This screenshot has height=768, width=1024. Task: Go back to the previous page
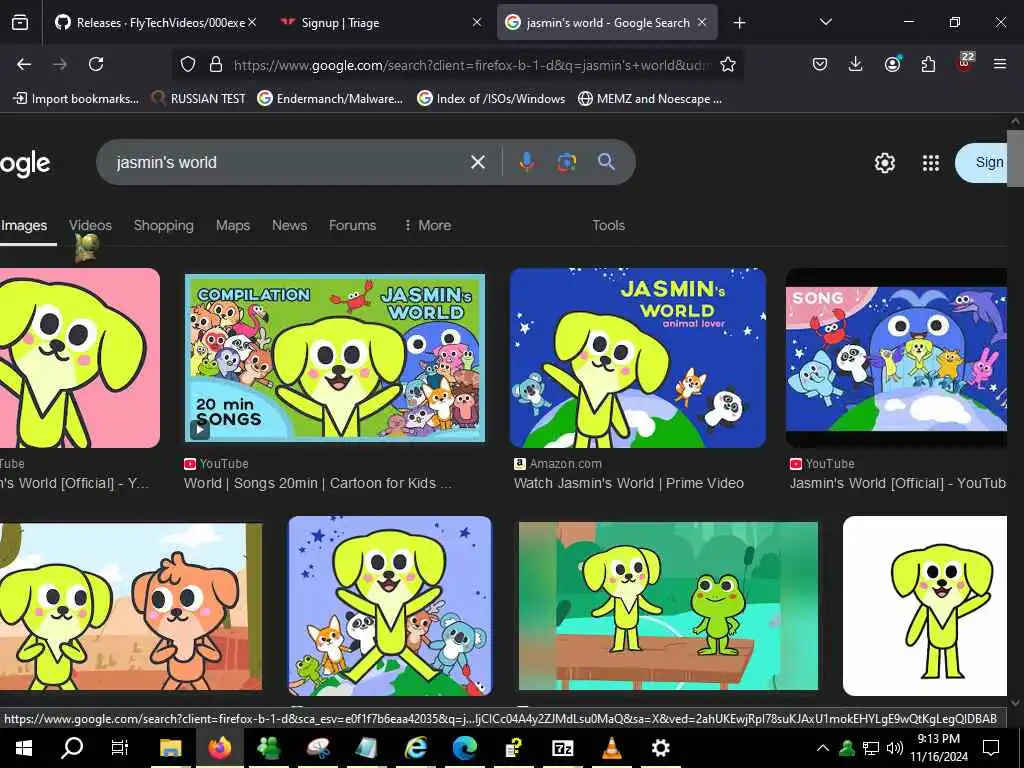[24, 64]
